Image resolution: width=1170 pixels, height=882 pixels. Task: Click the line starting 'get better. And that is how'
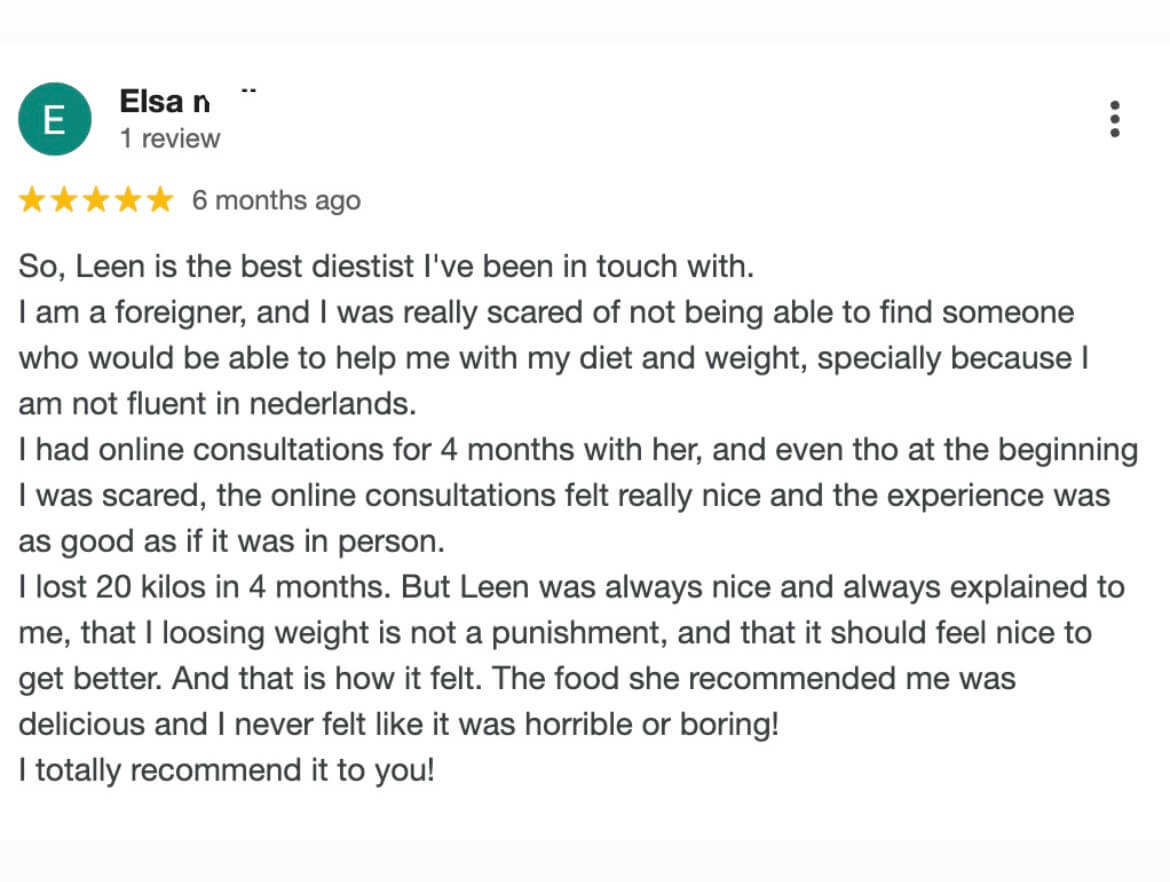coord(517,679)
